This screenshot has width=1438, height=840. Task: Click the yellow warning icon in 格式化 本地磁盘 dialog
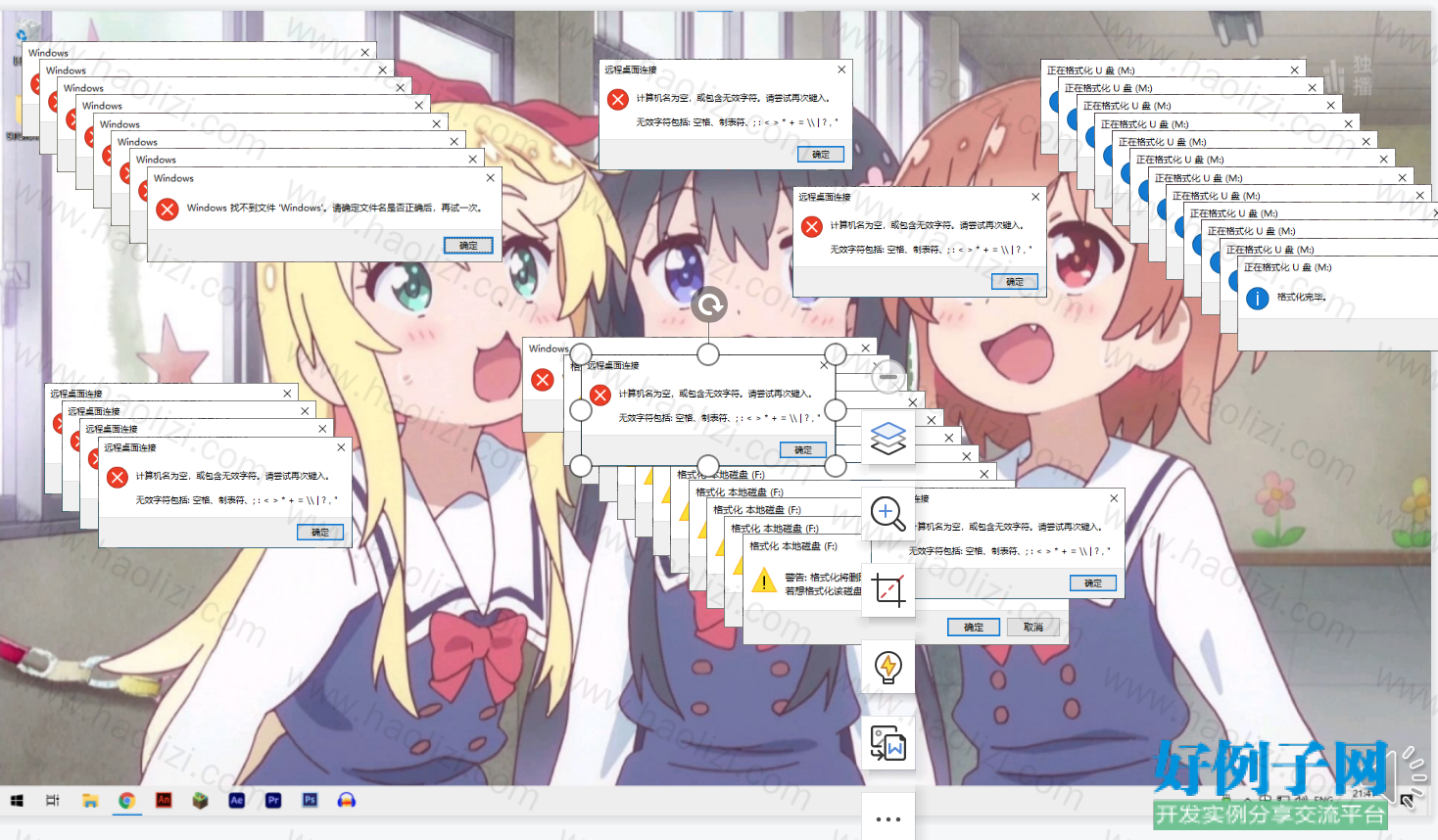[x=763, y=583]
